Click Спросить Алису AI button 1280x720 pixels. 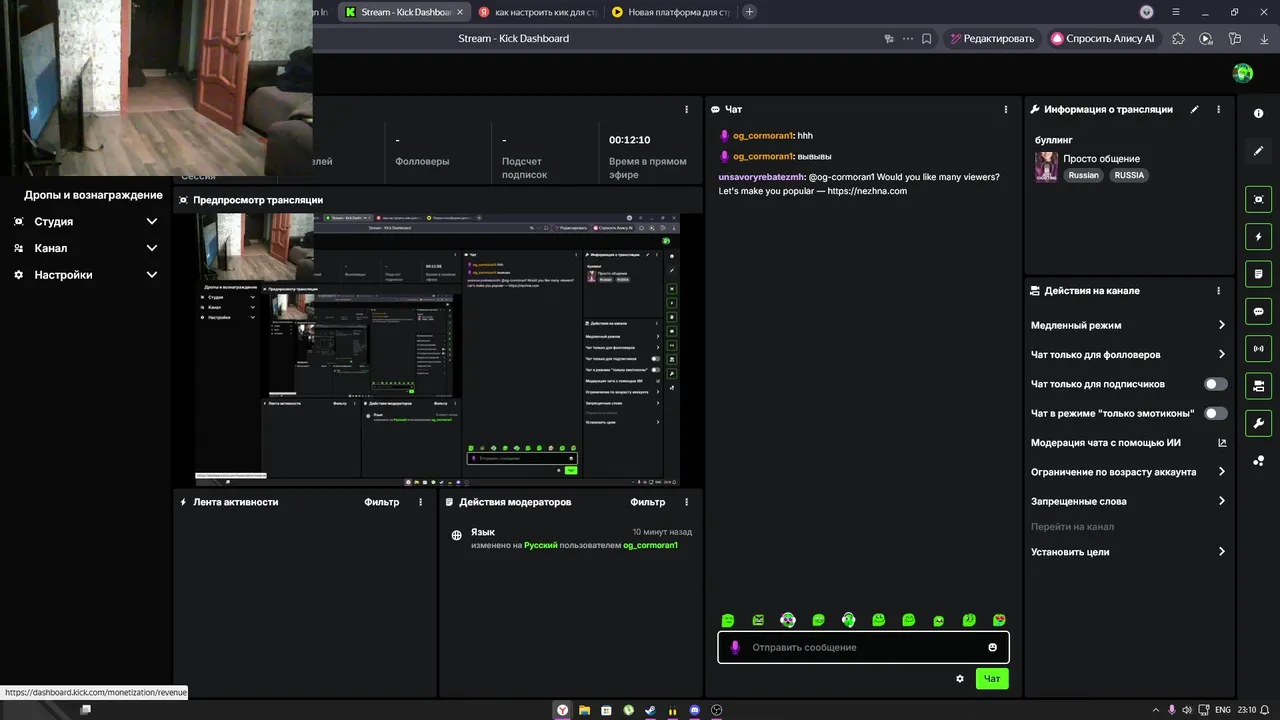1103,39
